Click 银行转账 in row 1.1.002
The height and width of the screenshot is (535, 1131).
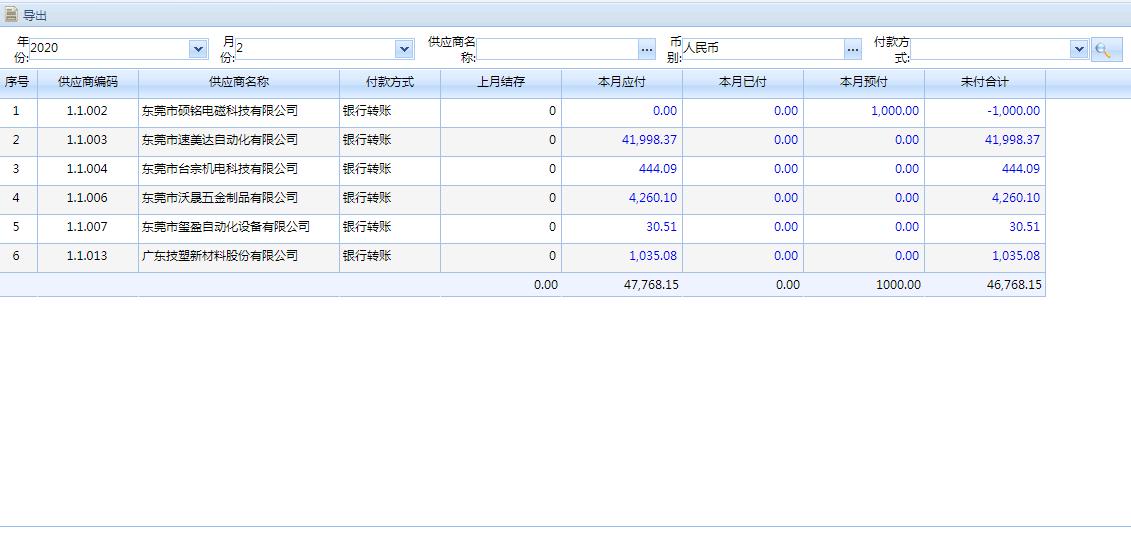(x=367, y=111)
